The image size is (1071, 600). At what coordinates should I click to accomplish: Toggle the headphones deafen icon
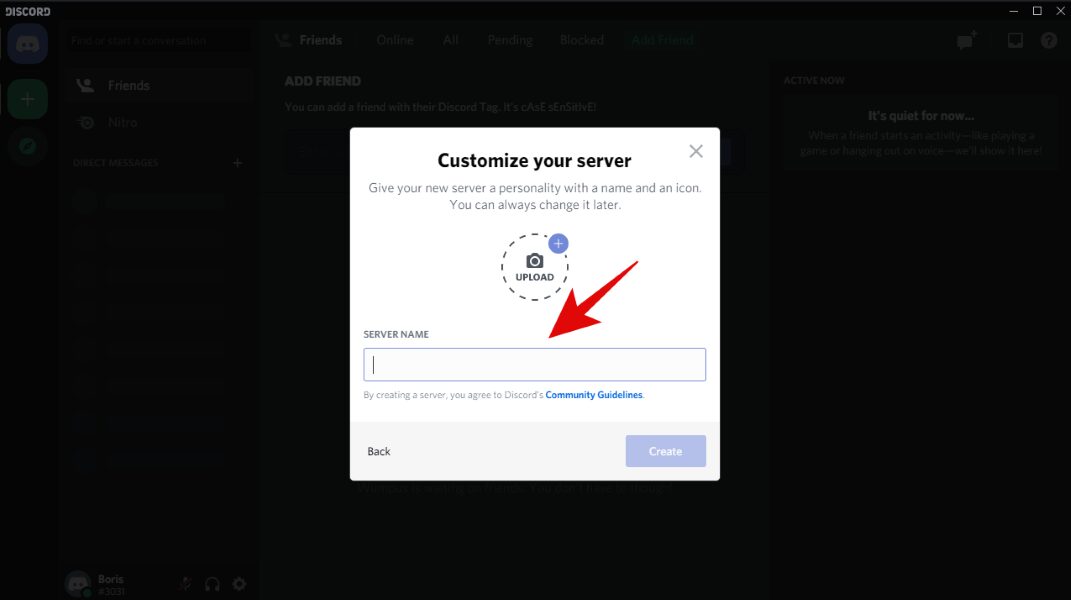point(212,584)
